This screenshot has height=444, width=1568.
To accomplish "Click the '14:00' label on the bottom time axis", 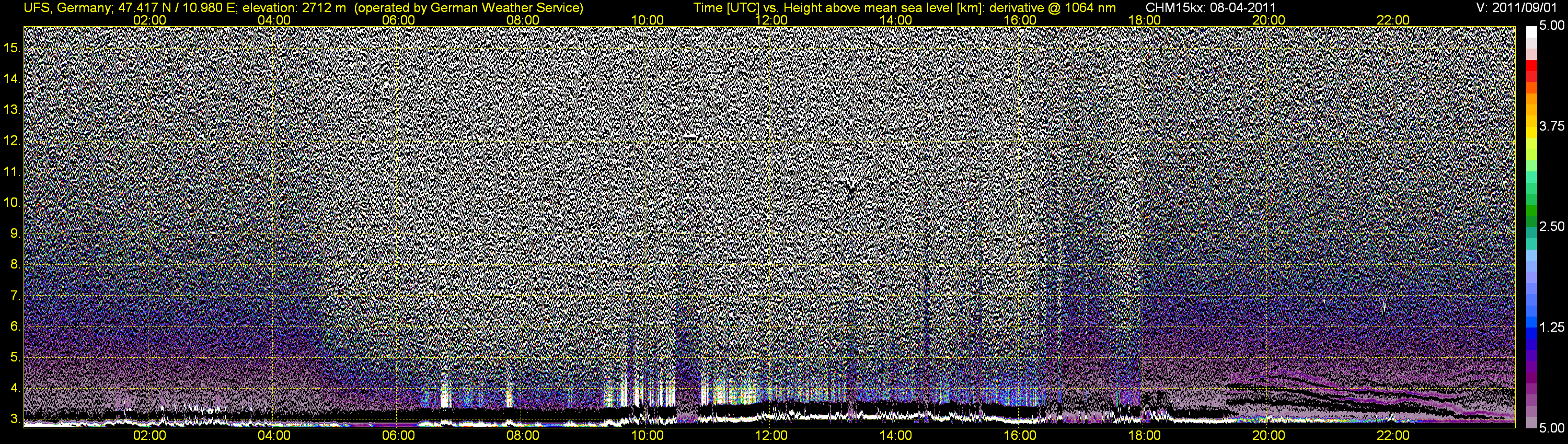I will click(896, 436).
